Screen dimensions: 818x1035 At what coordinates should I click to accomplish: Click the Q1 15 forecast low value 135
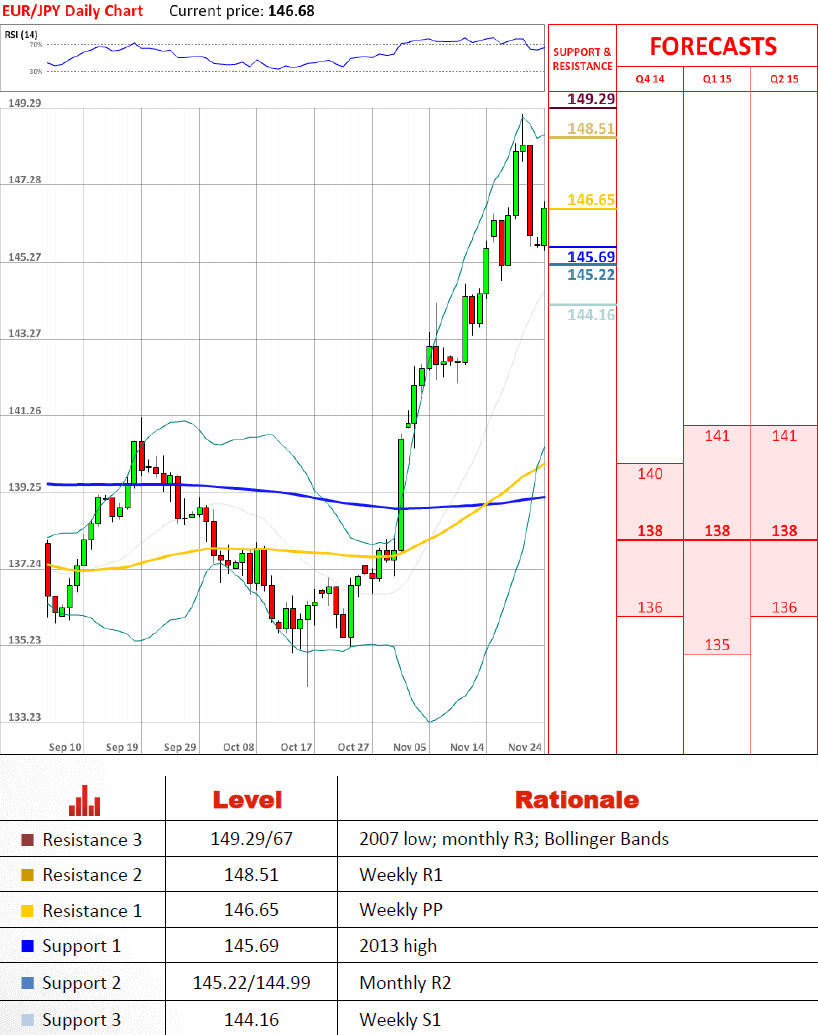(x=717, y=645)
